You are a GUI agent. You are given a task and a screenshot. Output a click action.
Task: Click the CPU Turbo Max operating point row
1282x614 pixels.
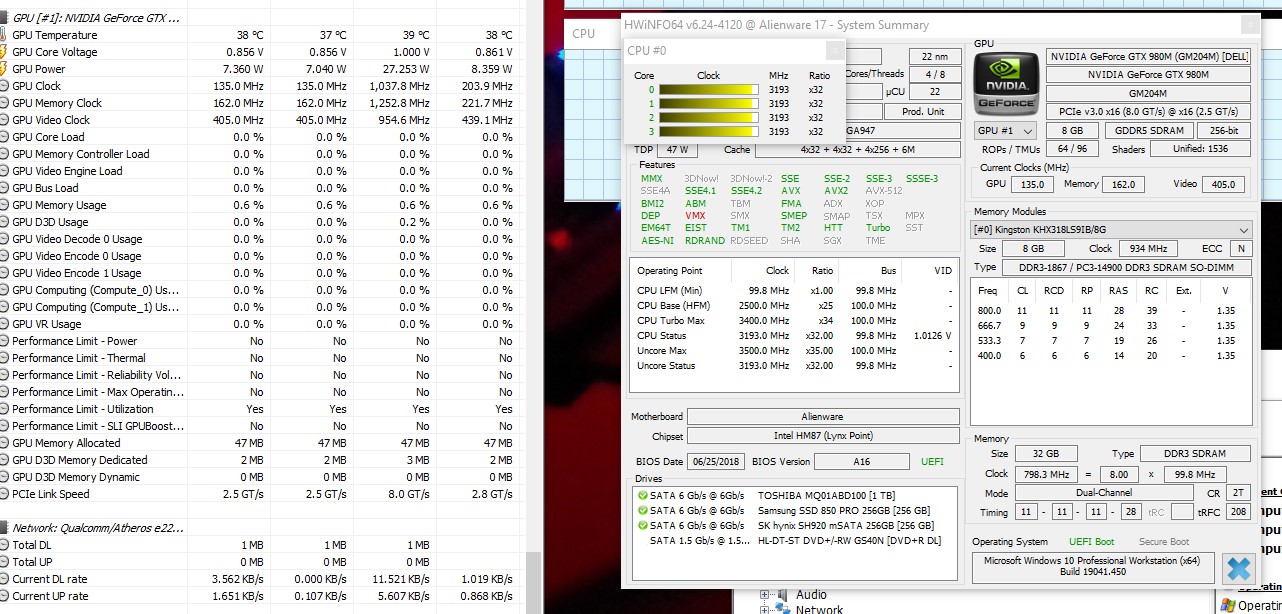[x=795, y=321]
